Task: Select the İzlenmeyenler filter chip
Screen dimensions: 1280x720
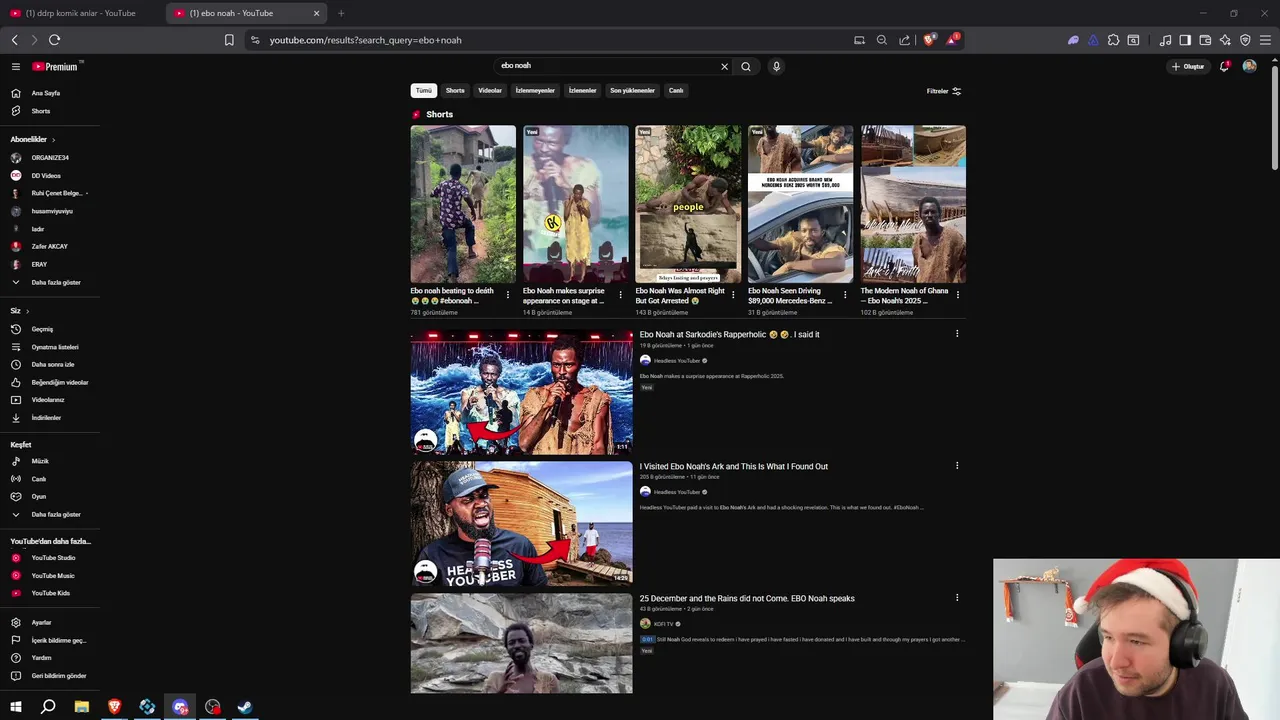Action: 535,91
